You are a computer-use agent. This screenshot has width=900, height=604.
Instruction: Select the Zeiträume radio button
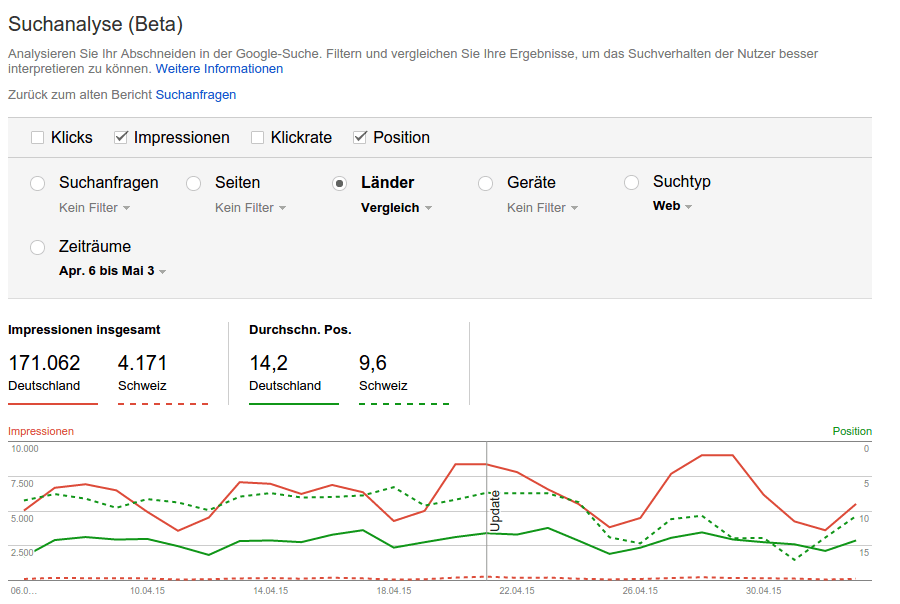[38, 247]
